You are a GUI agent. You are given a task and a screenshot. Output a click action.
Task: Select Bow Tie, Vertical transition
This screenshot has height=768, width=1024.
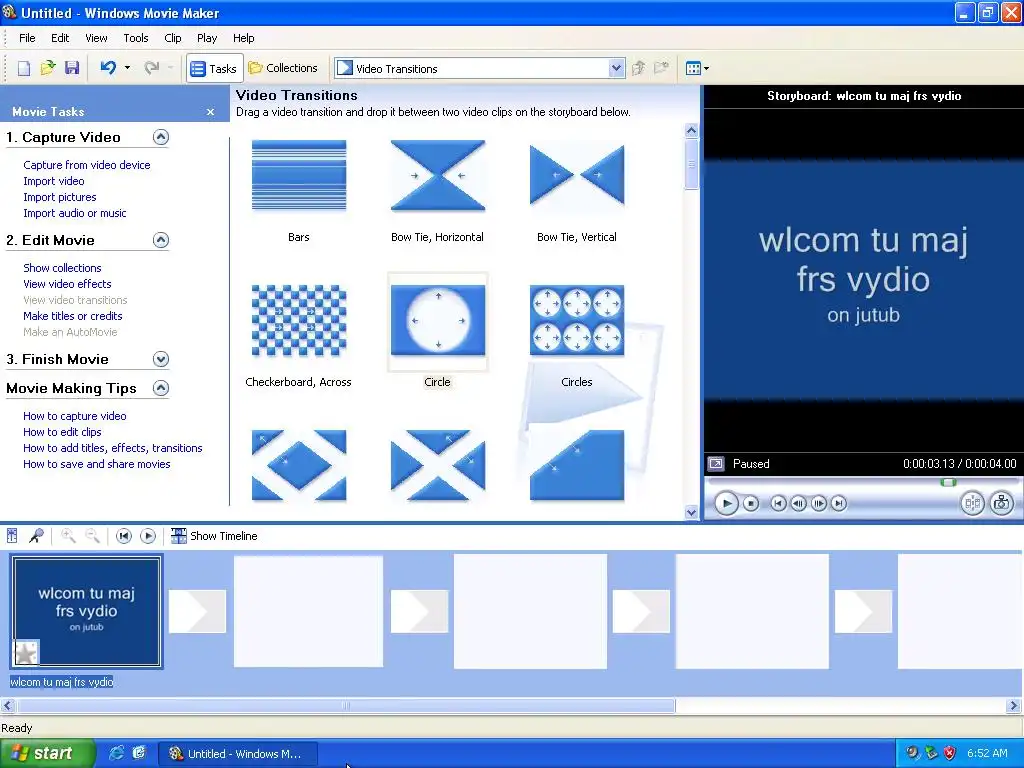577,175
